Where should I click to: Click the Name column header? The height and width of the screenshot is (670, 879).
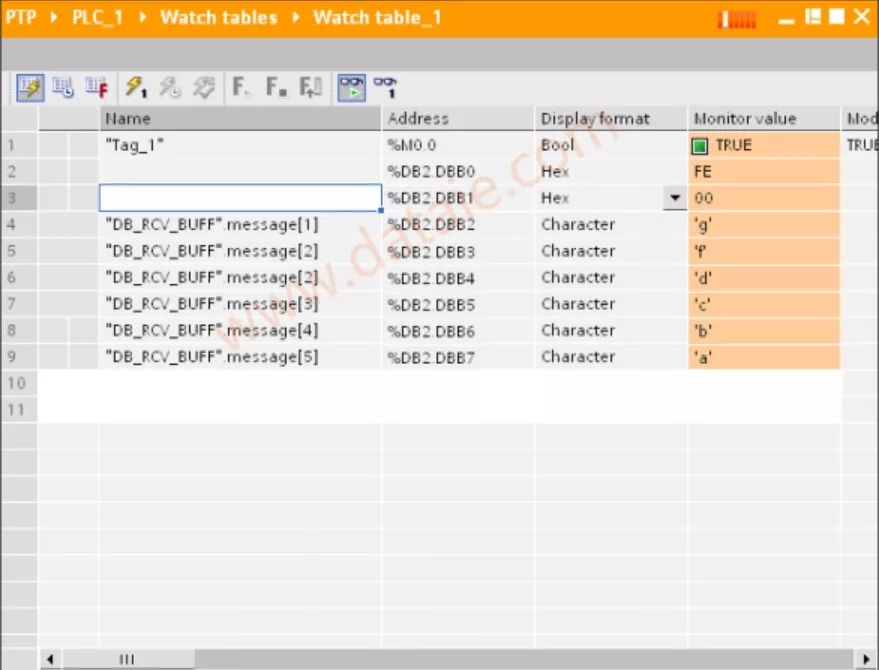click(x=240, y=118)
